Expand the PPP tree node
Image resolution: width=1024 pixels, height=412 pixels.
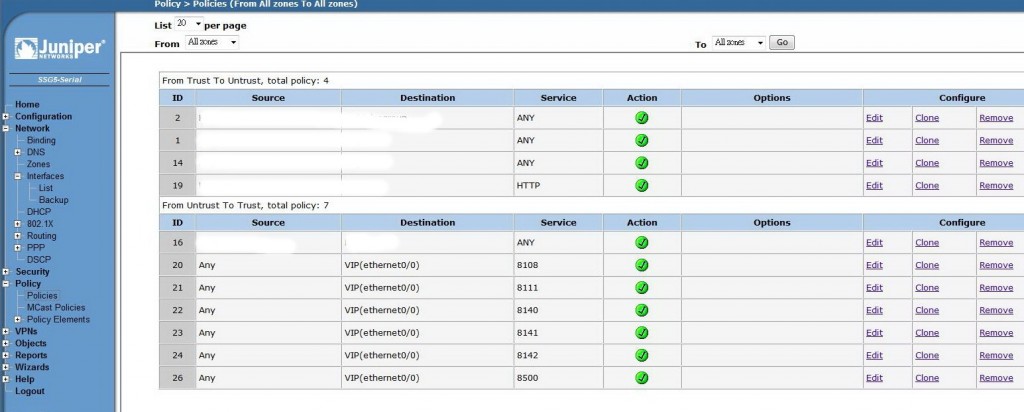[18, 248]
